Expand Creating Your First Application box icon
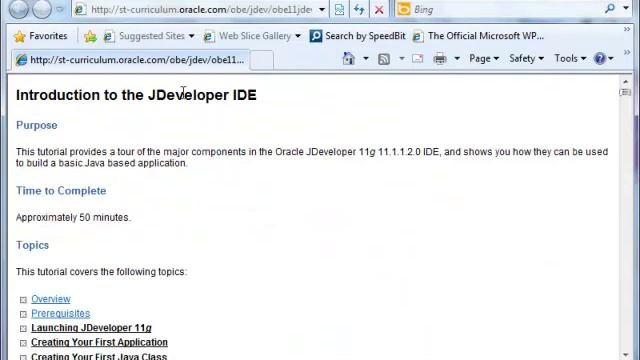Viewport: 640px width, 360px height. pyautogui.click(x=23, y=343)
